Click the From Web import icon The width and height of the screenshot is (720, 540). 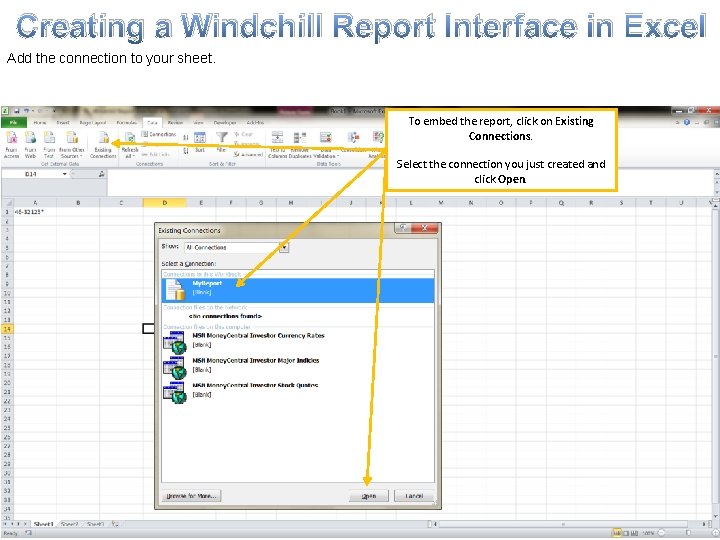pyautogui.click(x=30, y=144)
